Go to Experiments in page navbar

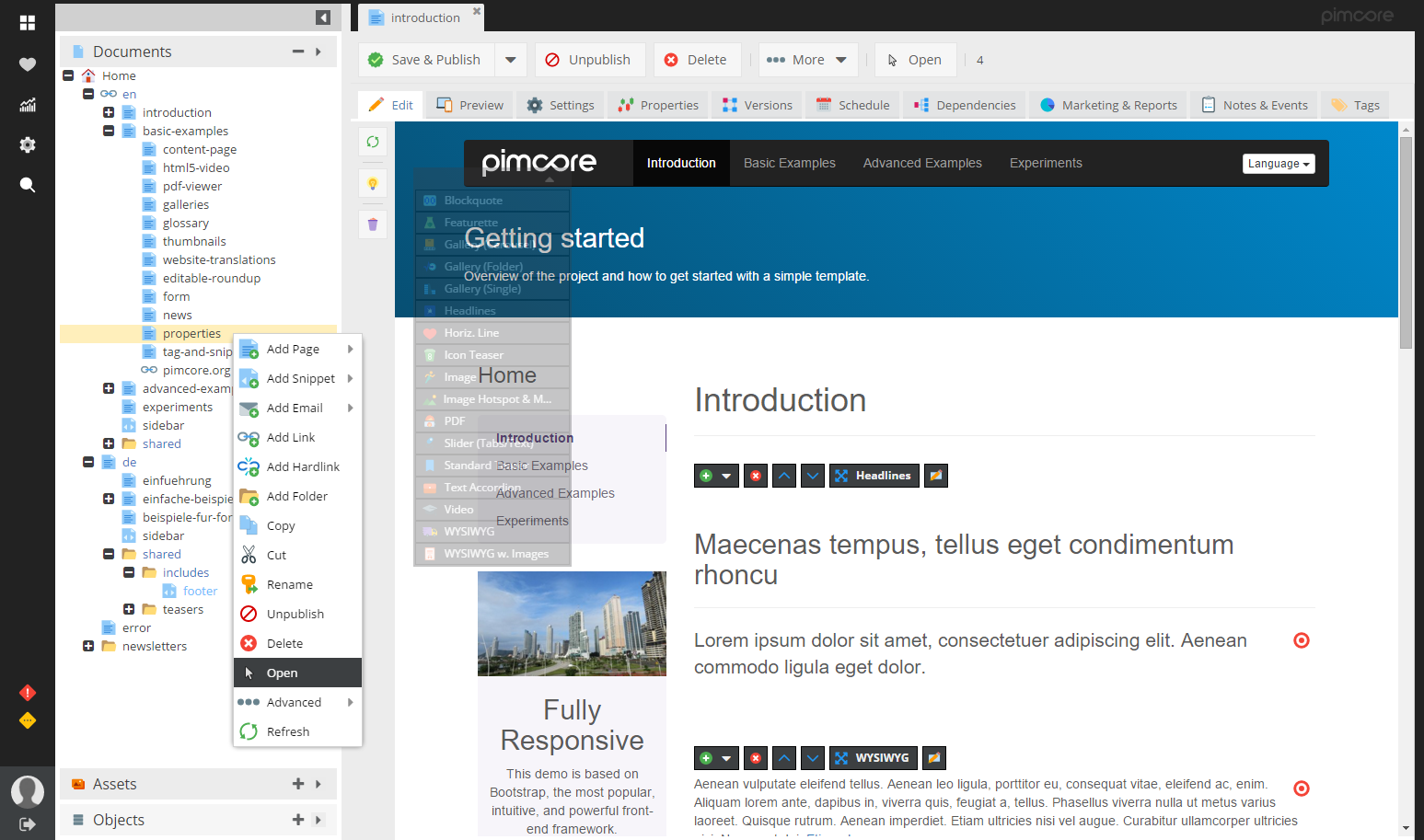click(1046, 163)
